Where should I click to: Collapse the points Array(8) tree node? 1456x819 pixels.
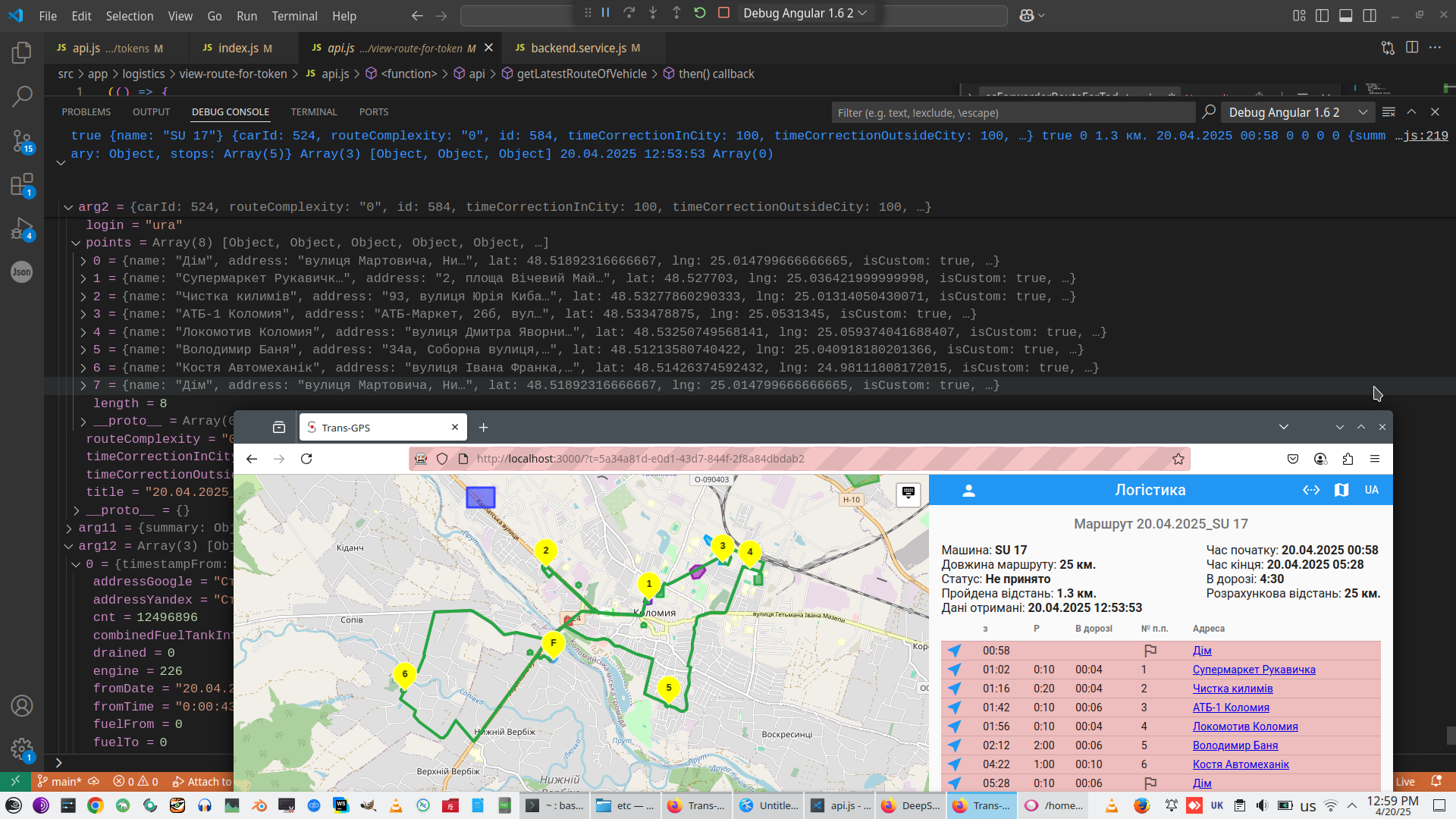coord(76,243)
